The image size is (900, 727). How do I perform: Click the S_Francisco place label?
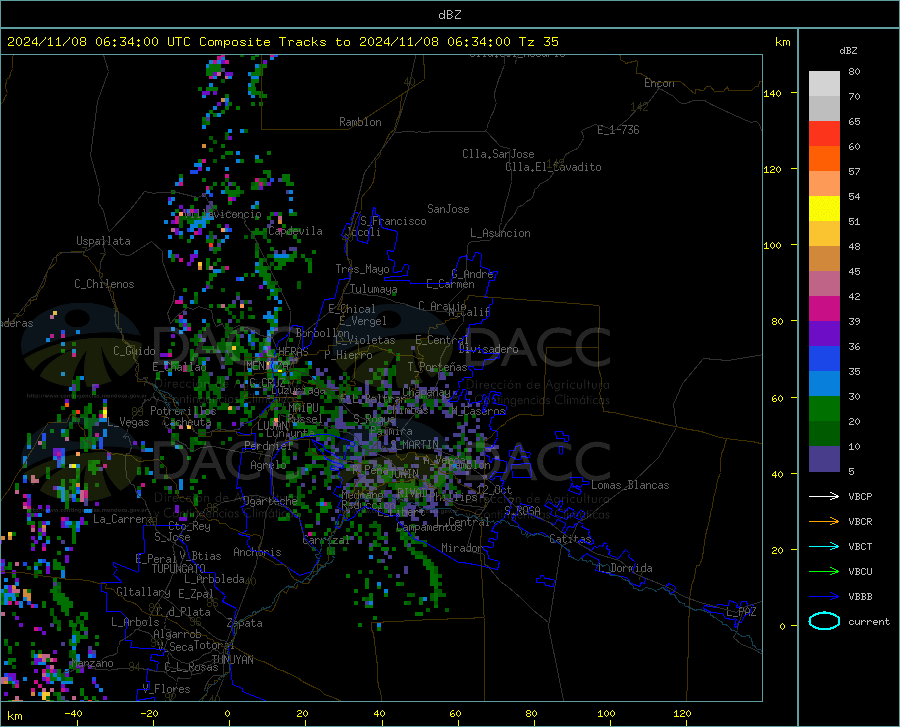393,221
